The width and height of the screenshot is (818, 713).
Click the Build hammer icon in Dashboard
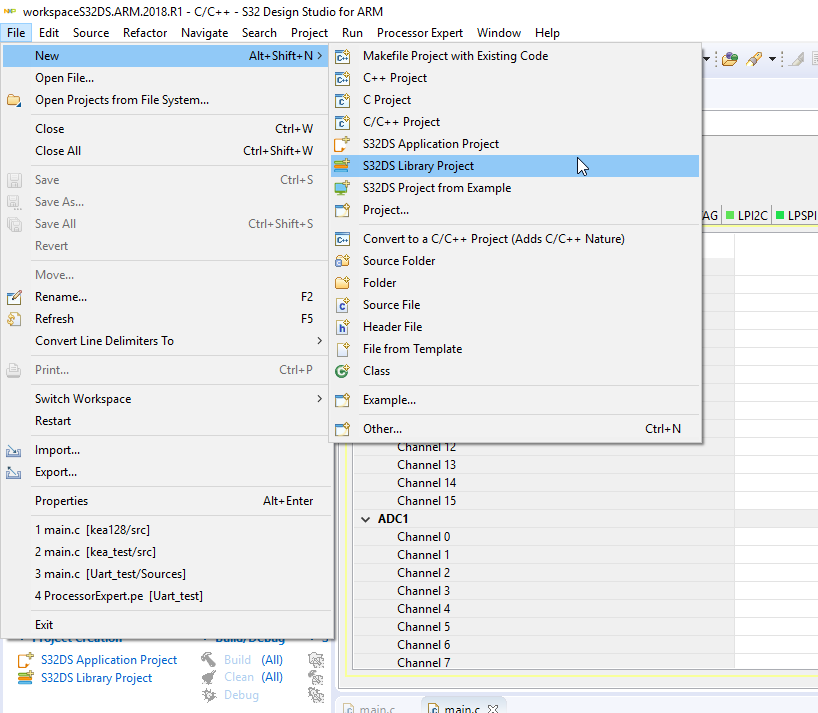[208, 660]
